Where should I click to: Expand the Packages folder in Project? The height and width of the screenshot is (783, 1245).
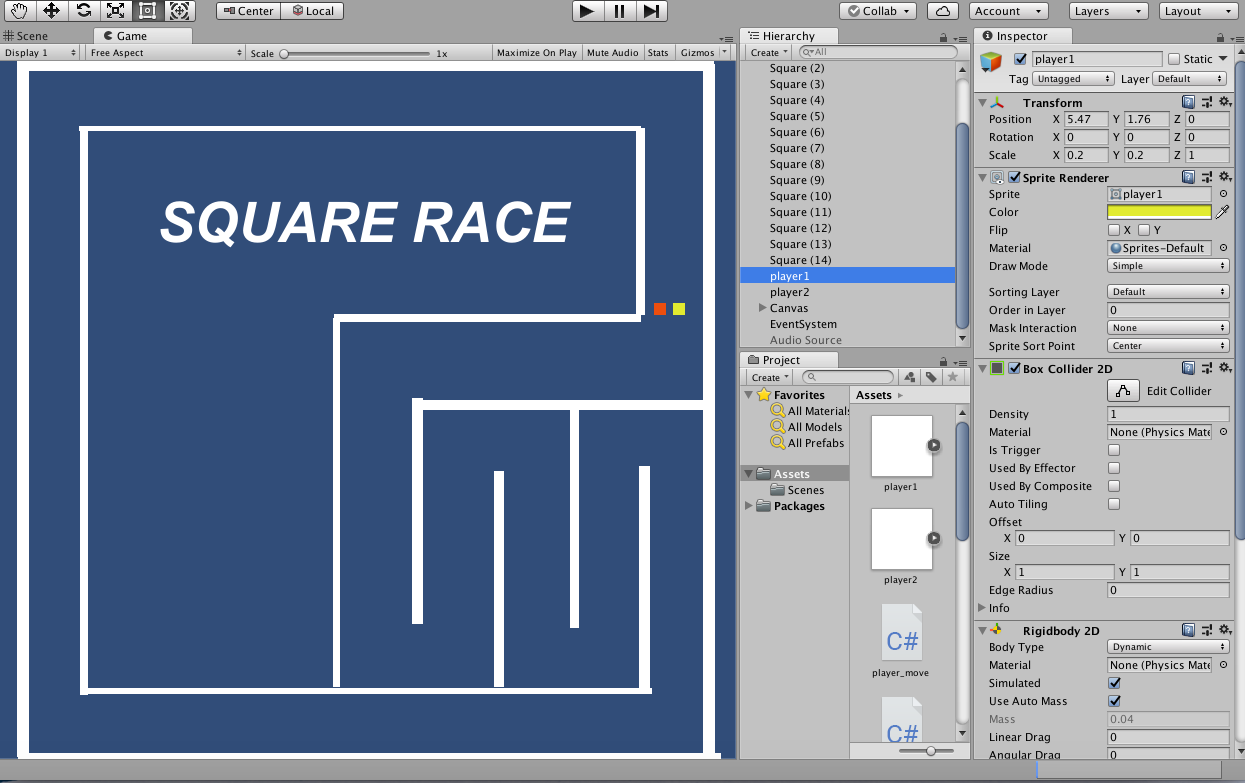click(748, 506)
